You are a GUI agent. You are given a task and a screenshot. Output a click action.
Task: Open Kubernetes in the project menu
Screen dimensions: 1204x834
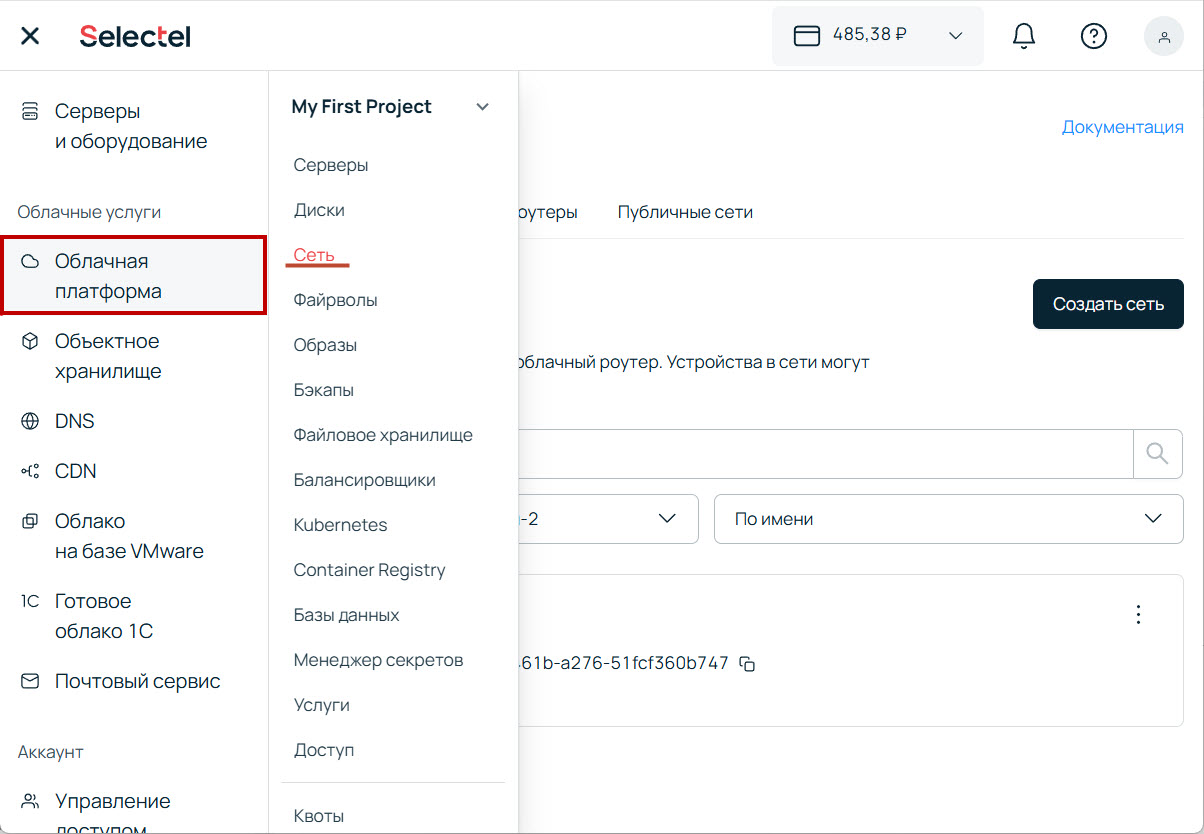(x=340, y=525)
